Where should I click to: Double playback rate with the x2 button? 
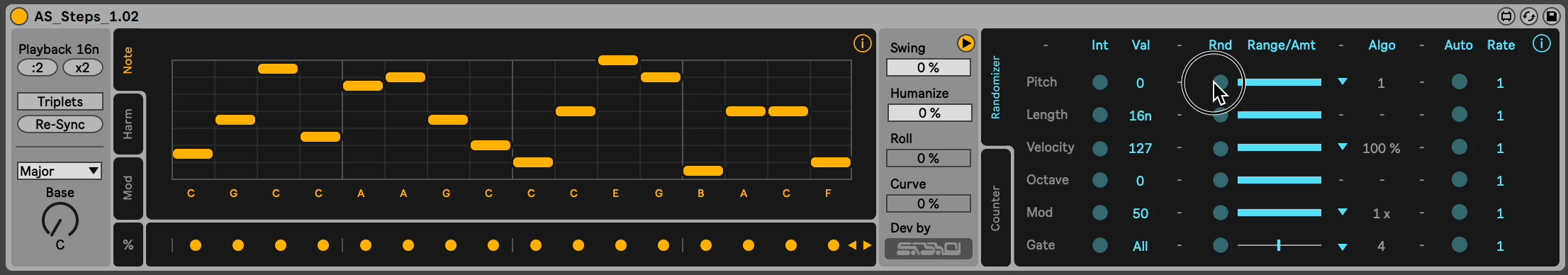click(x=82, y=68)
